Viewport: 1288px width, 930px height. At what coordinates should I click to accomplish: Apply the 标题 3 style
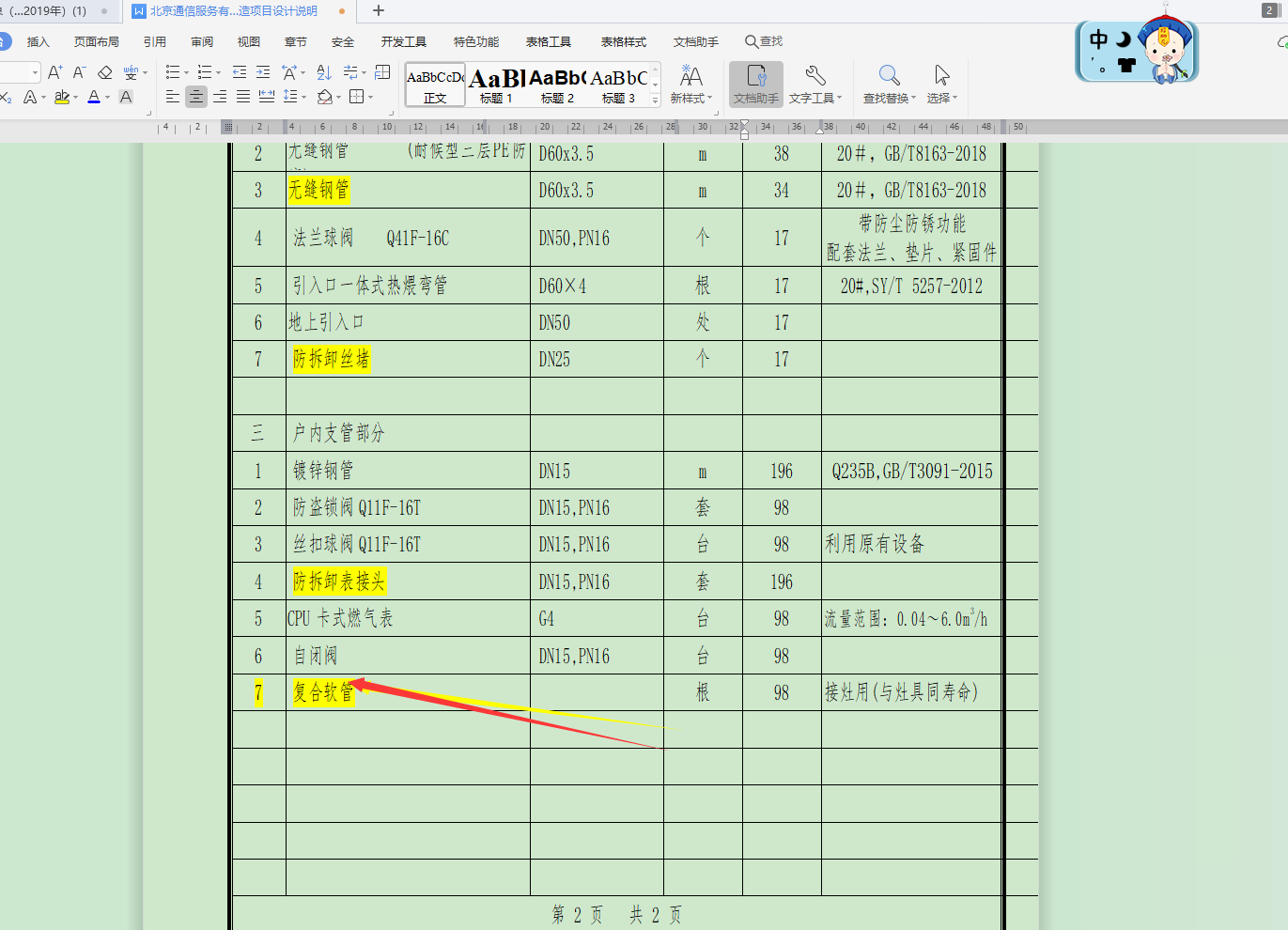click(x=619, y=85)
